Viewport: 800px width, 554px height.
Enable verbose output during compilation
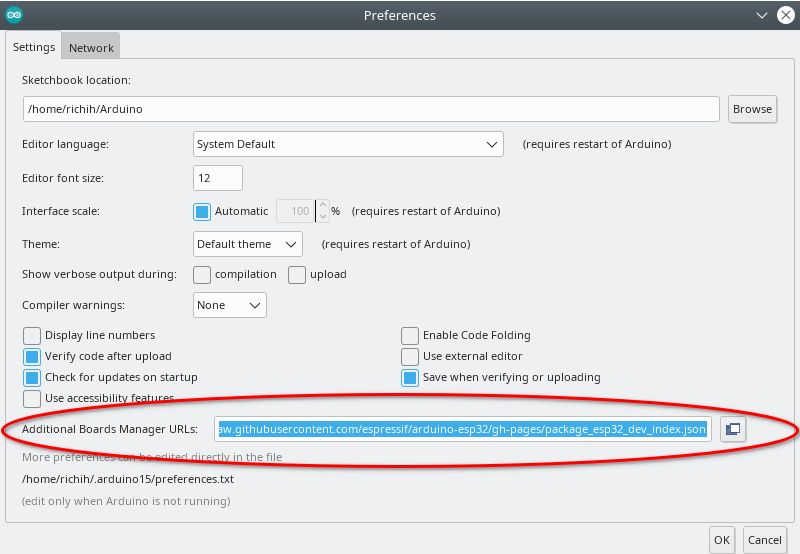point(202,274)
